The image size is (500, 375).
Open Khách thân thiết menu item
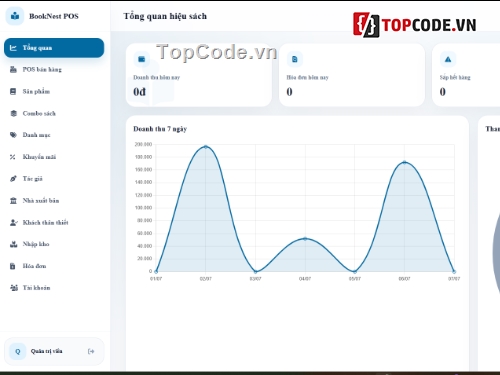coord(54,222)
